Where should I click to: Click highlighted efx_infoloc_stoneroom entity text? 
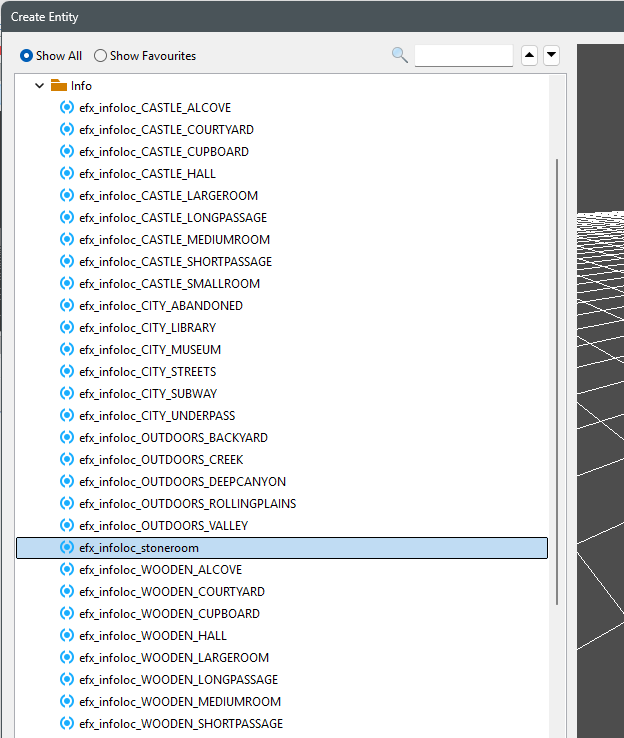(139, 548)
